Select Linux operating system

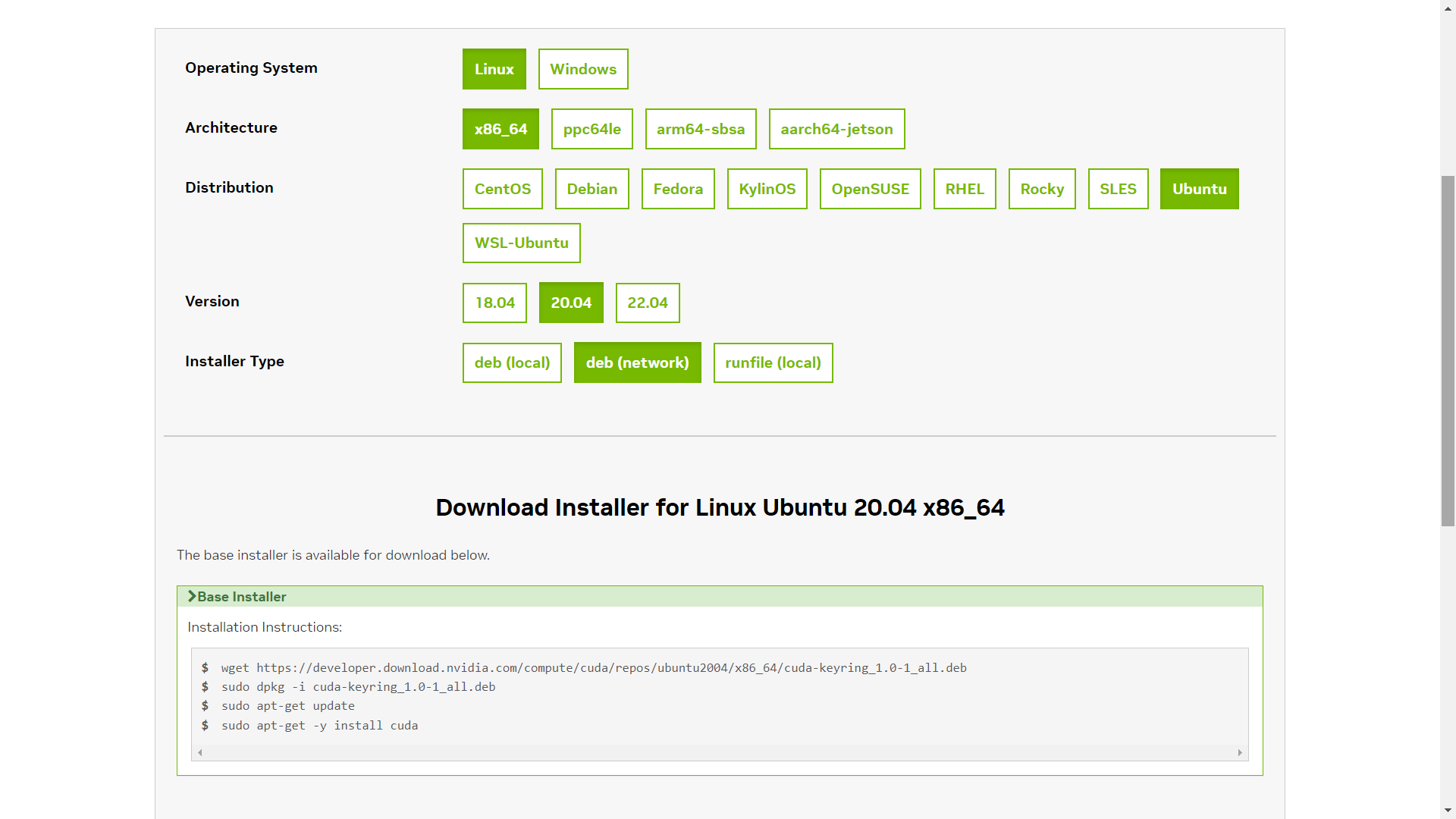(494, 69)
